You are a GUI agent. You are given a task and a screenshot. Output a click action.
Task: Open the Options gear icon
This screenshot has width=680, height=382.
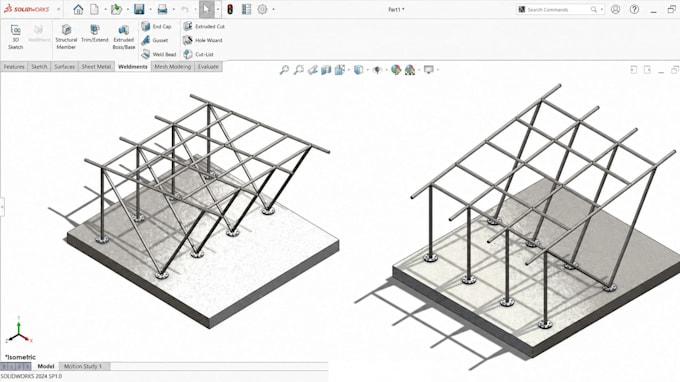pos(262,9)
